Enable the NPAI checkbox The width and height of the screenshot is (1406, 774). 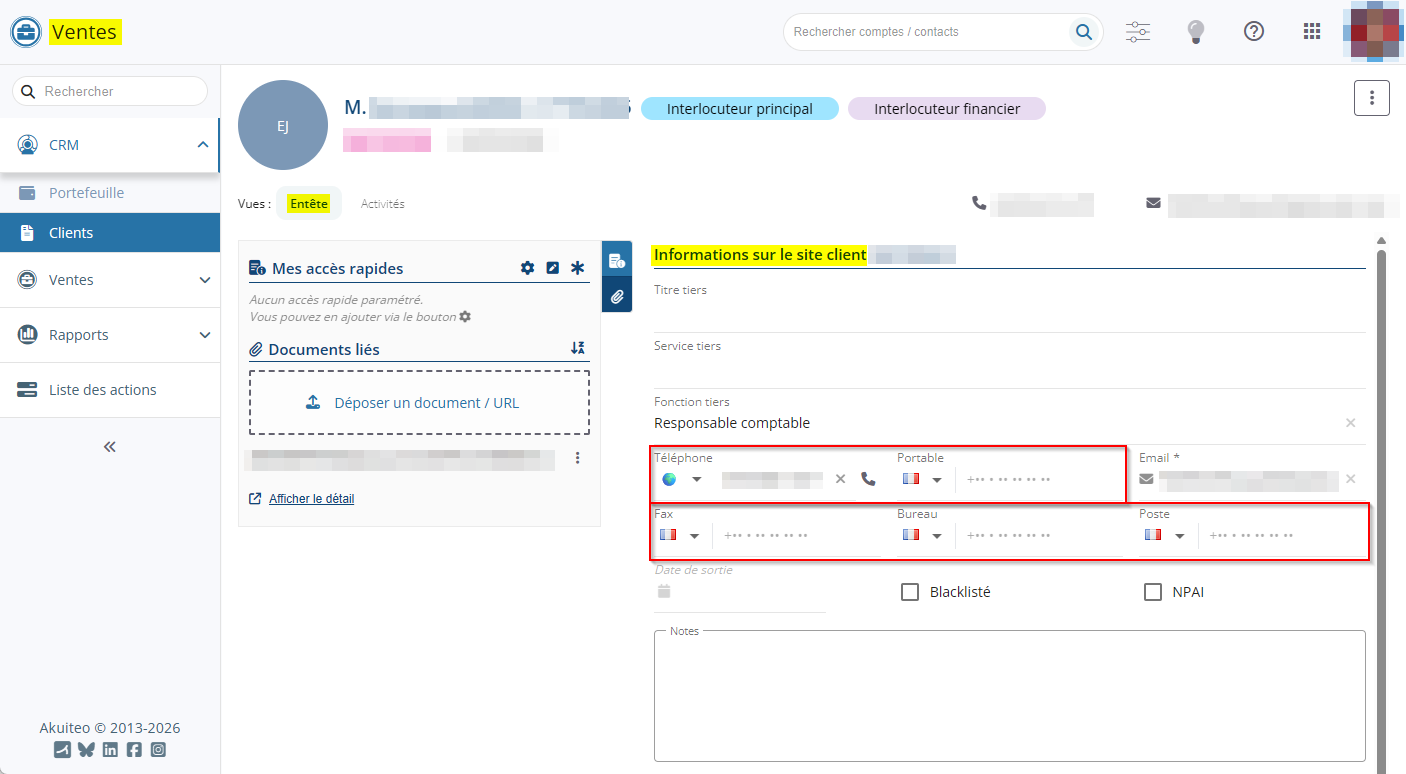(1152, 592)
